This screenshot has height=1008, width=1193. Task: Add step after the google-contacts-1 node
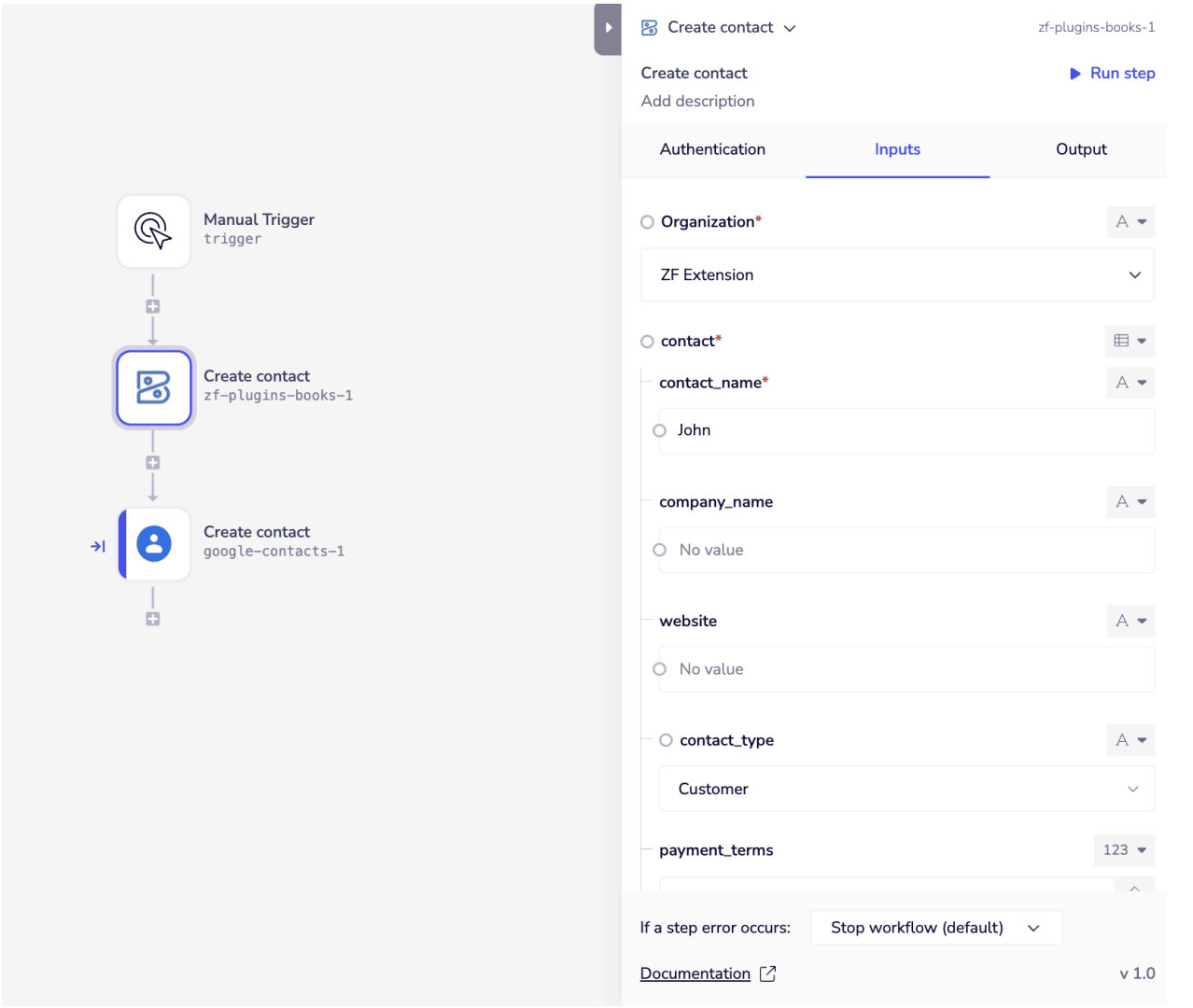pos(153,619)
